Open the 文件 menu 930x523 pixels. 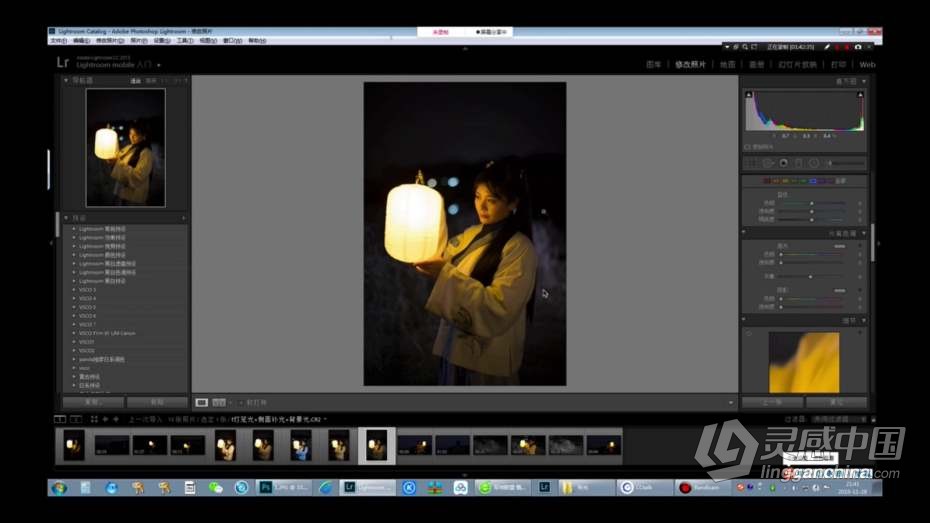[x=59, y=40]
